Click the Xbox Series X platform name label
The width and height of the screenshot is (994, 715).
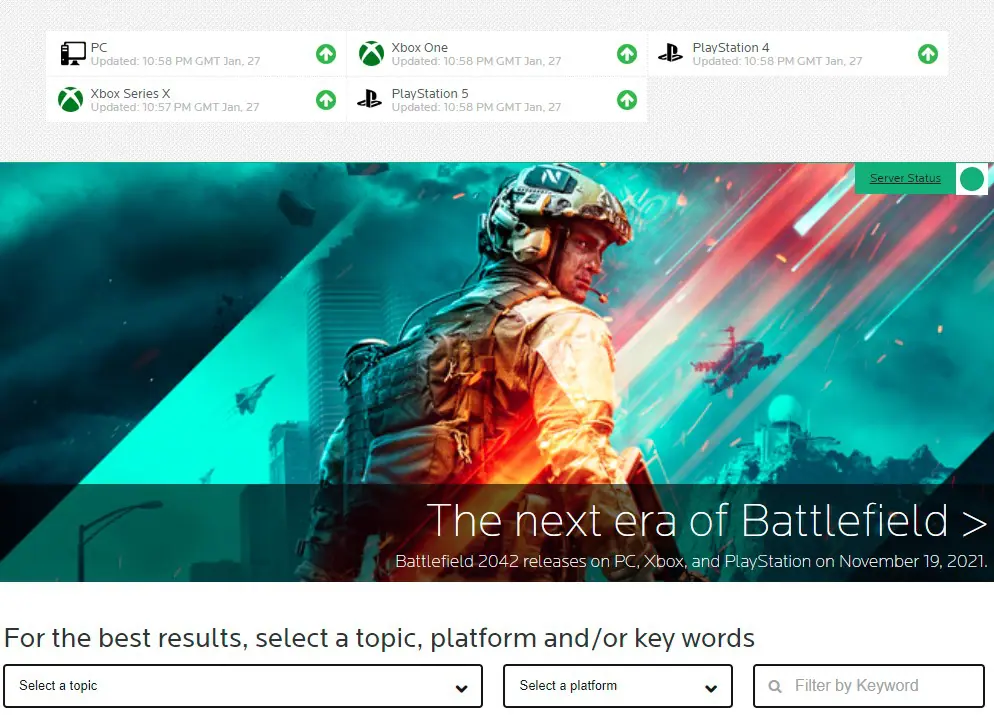pyautogui.click(x=131, y=93)
